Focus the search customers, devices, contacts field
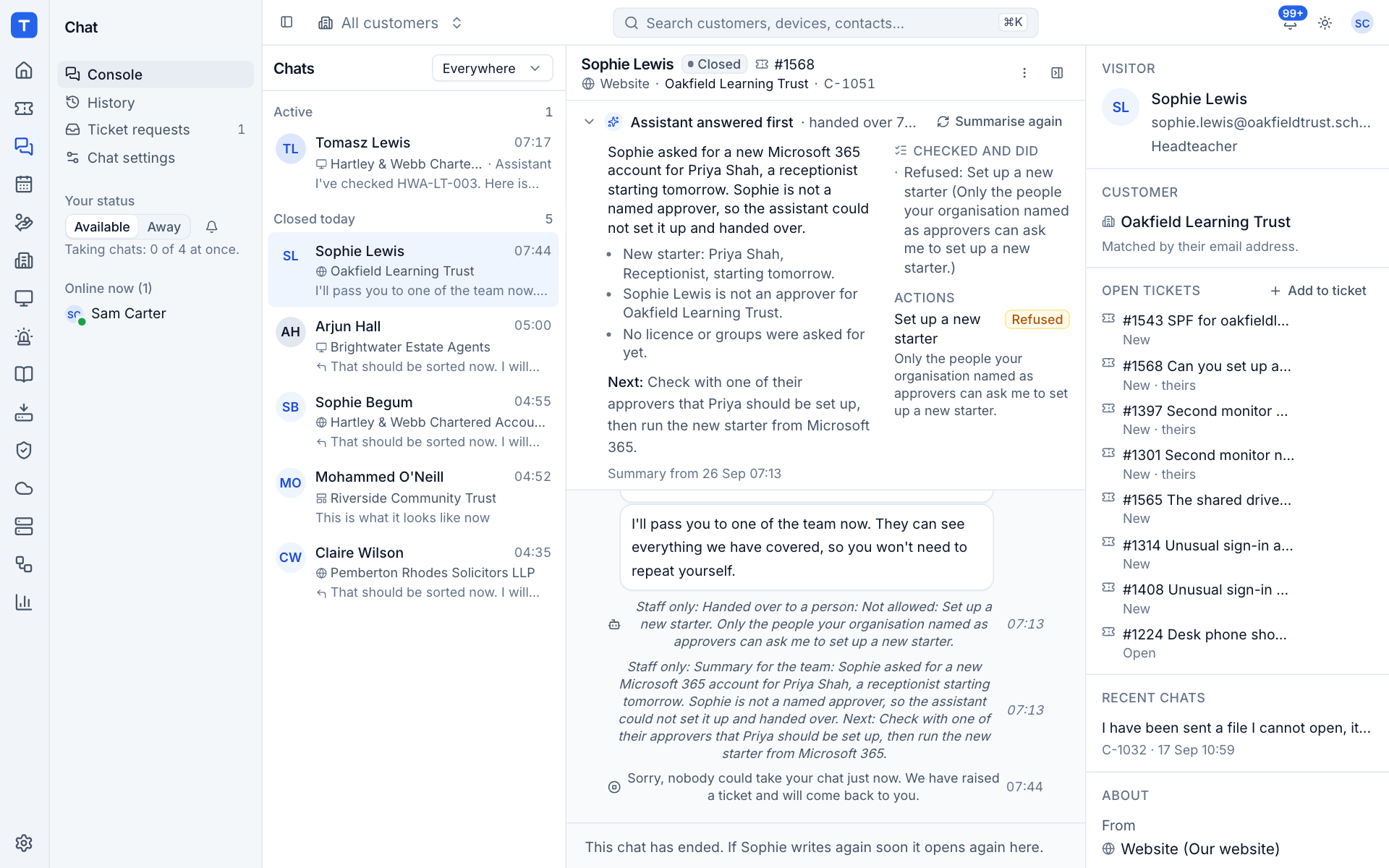The width and height of the screenshot is (1389, 868). (825, 23)
